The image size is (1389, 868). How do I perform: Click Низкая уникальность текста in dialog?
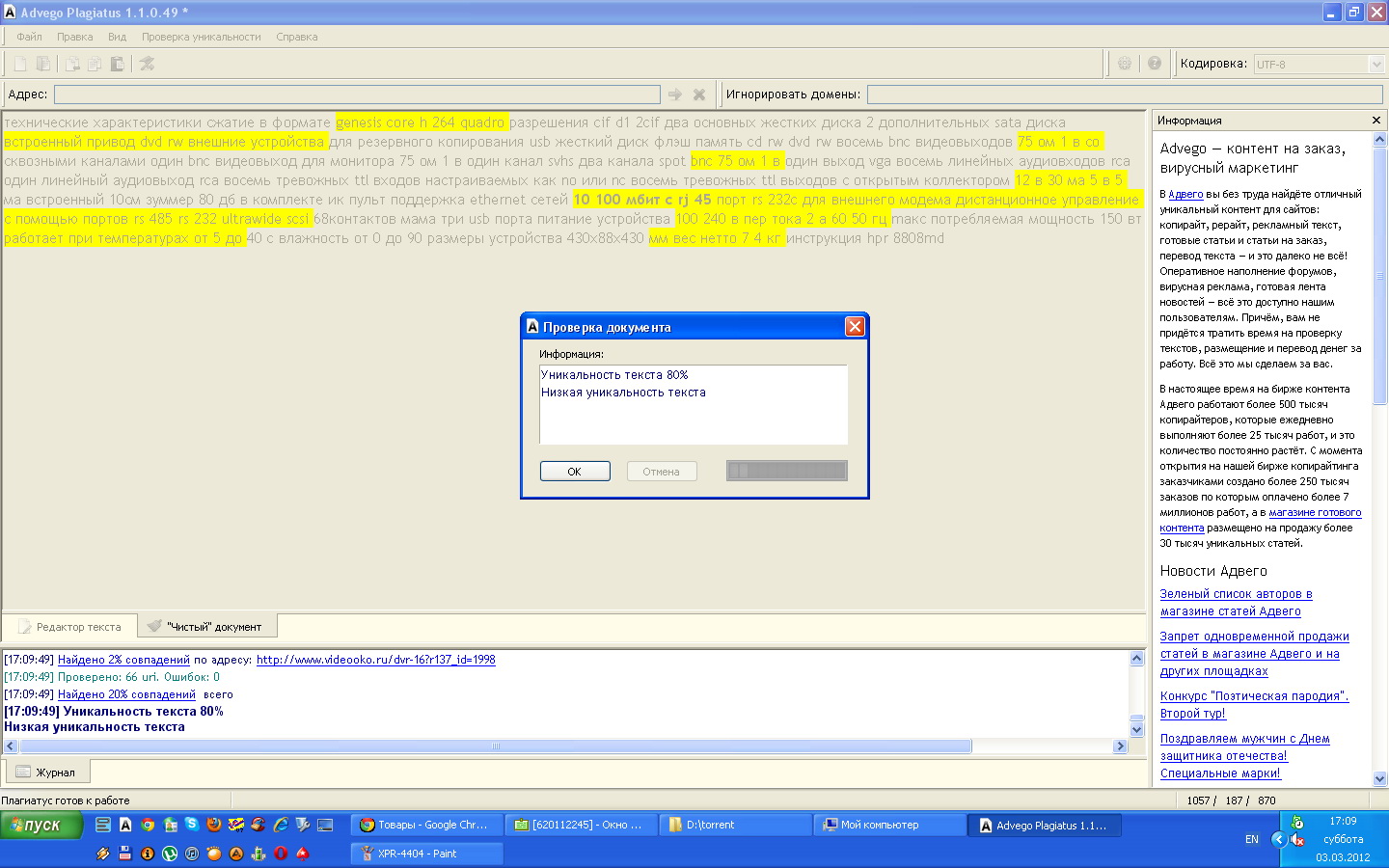(x=623, y=393)
